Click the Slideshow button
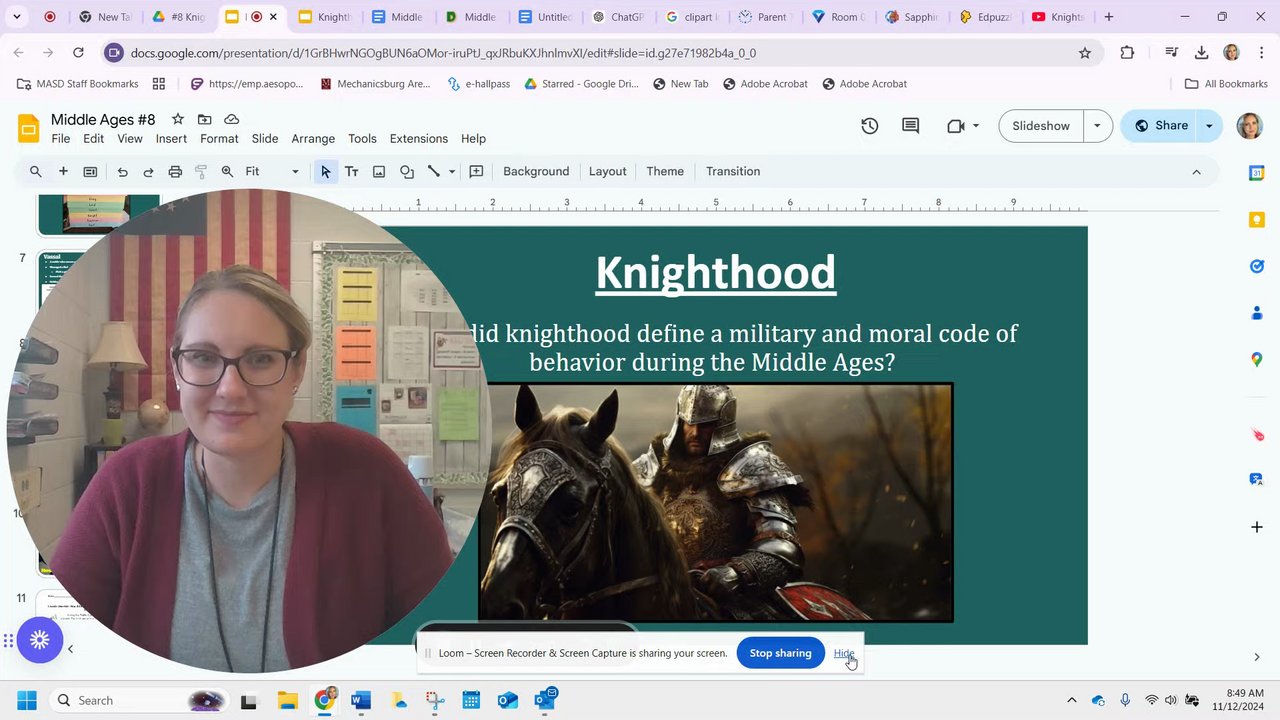The height and width of the screenshot is (720, 1280). tap(1041, 126)
